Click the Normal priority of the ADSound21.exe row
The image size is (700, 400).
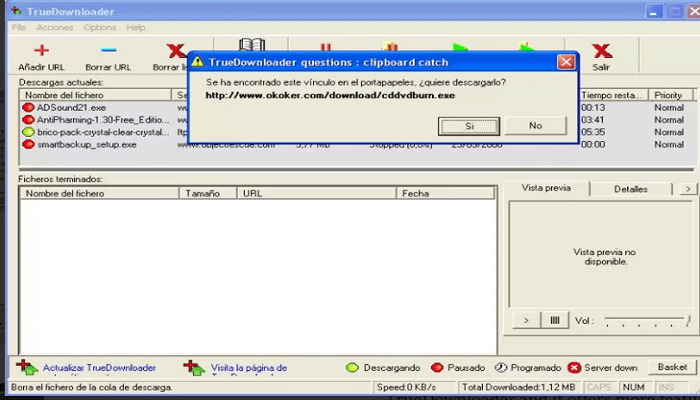click(x=669, y=108)
